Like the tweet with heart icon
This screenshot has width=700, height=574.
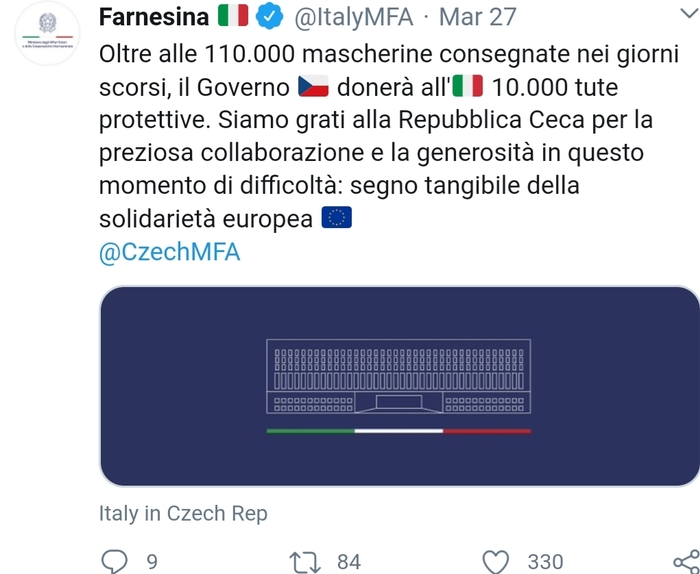[x=496, y=560]
